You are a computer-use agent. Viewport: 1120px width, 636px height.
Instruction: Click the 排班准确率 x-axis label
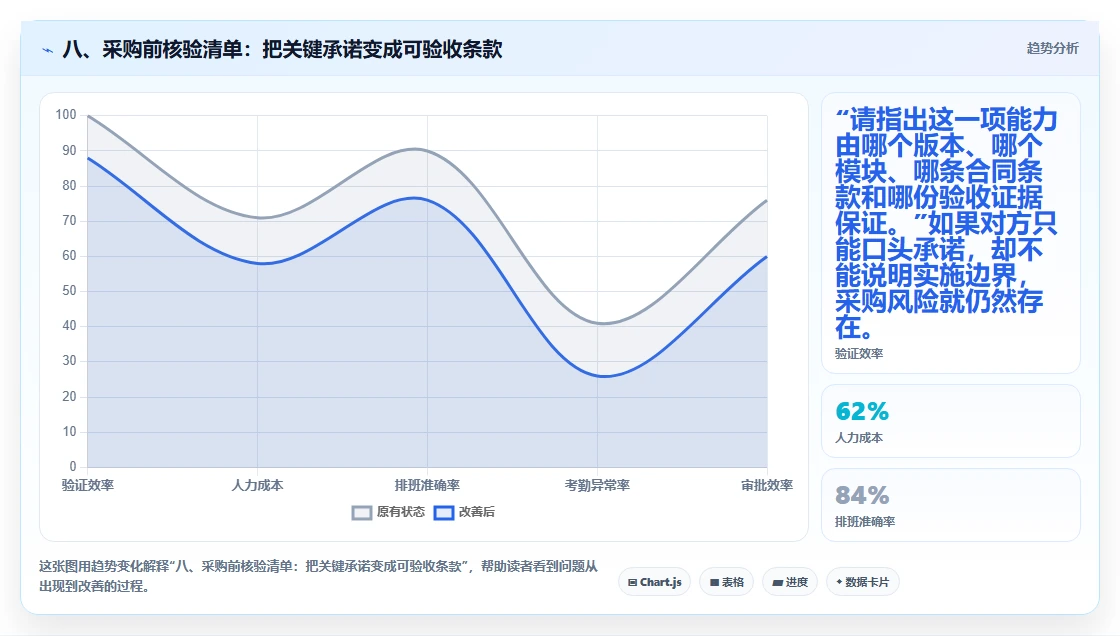pos(427,485)
